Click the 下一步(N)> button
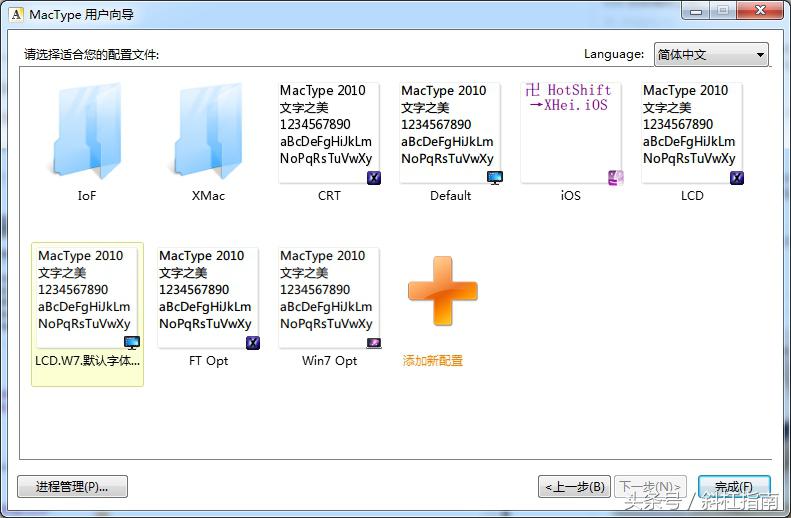This screenshot has height=518, width=791. point(650,487)
